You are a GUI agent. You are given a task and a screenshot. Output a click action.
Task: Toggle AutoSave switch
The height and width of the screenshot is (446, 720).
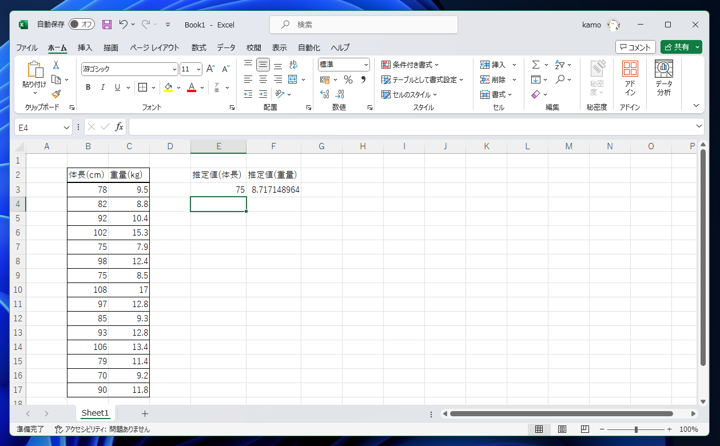tap(82, 24)
